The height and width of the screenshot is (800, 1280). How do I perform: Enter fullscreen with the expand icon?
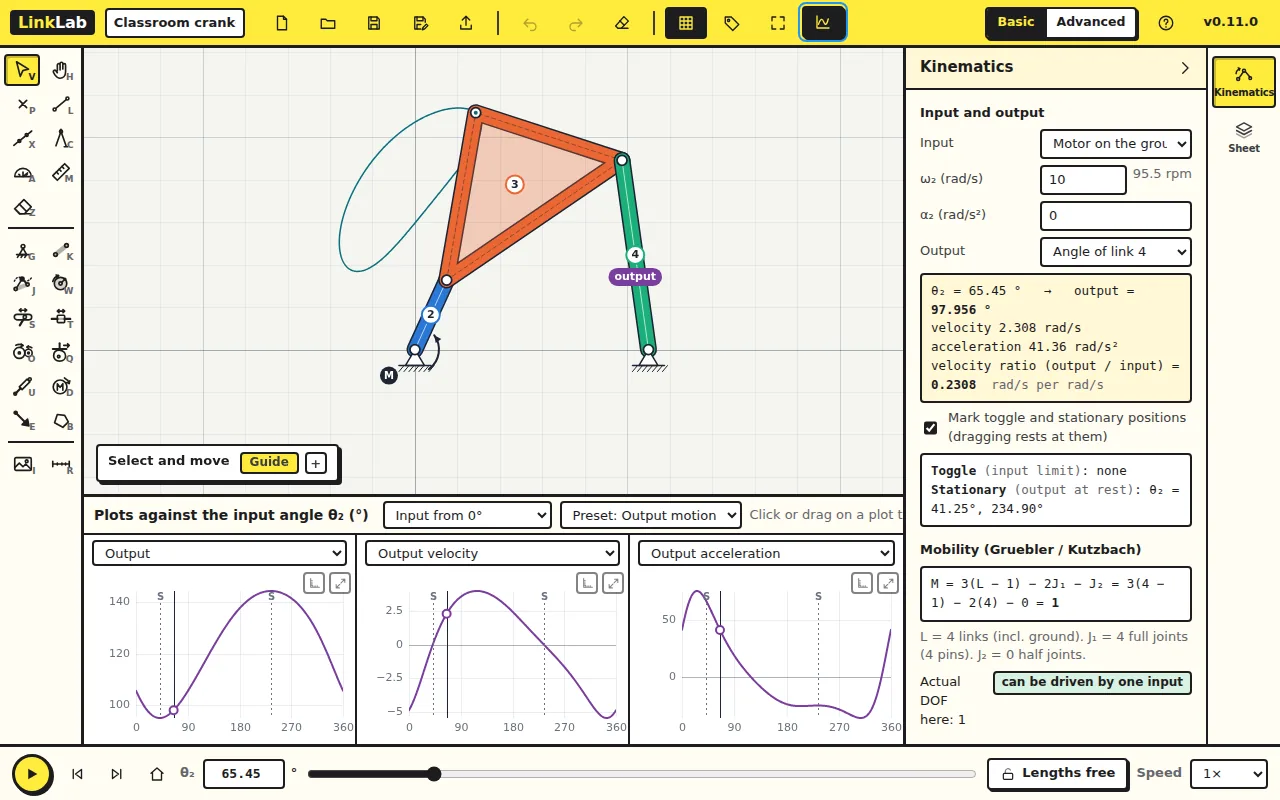pyautogui.click(x=778, y=23)
